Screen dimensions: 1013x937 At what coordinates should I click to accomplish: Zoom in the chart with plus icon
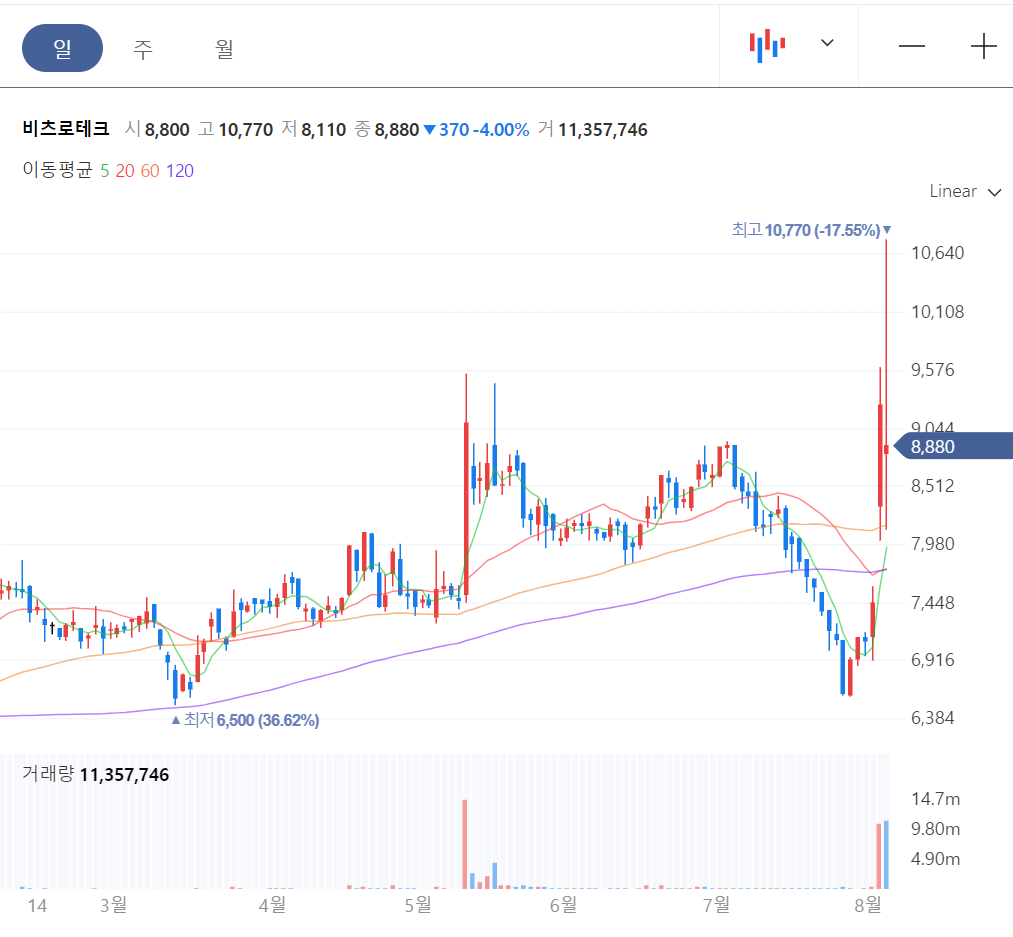click(983, 46)
